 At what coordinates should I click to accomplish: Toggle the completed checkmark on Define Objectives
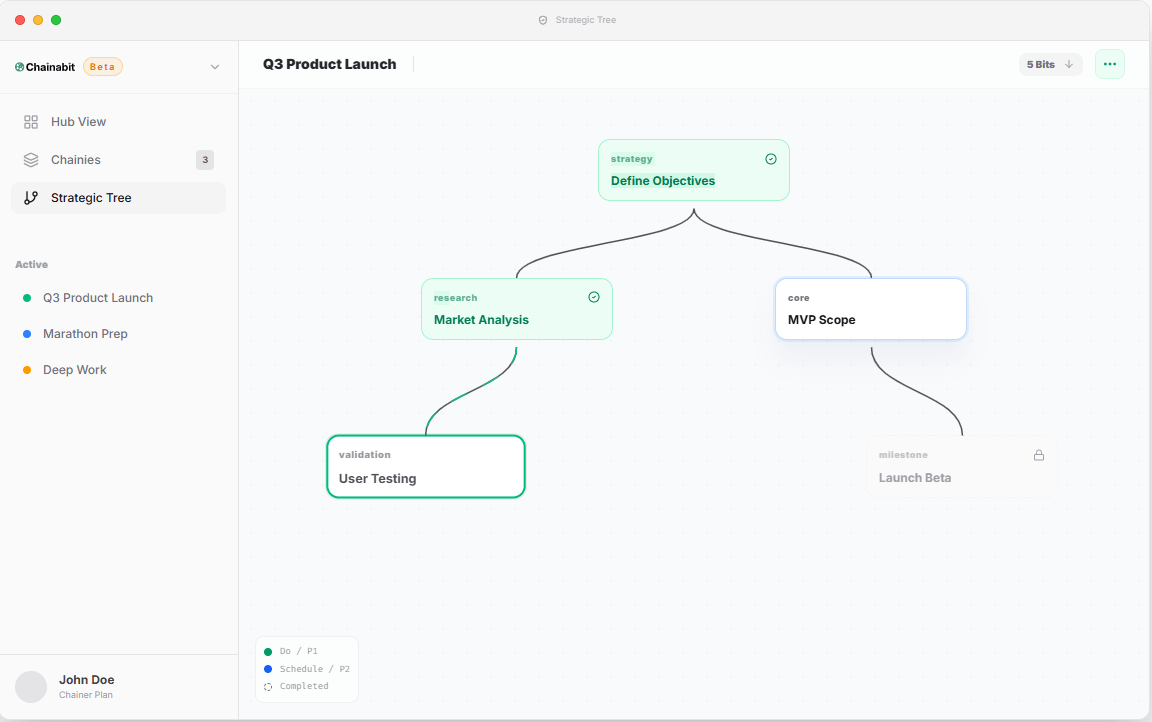click(771, 158)
